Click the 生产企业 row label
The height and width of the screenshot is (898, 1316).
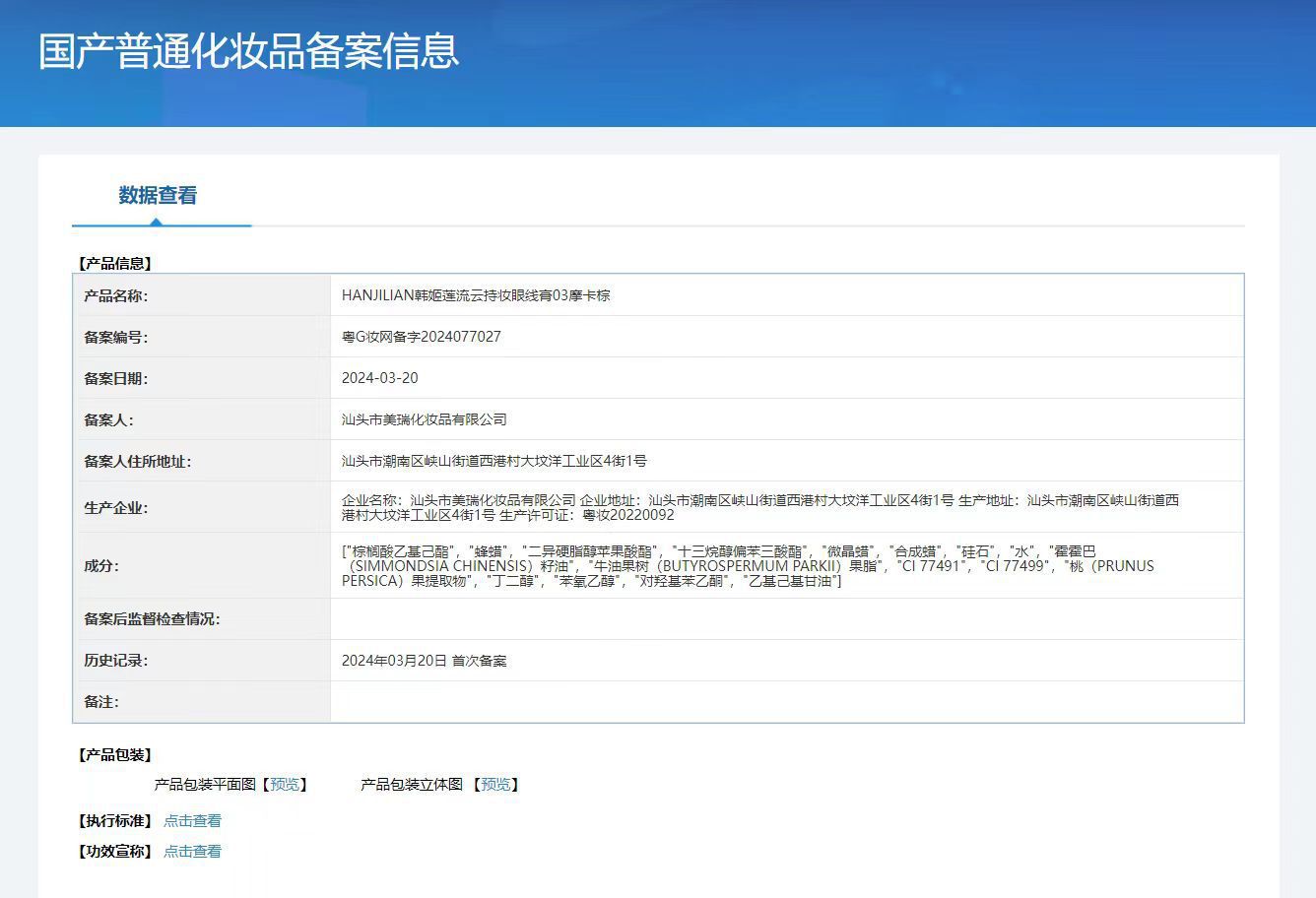[116, 508]
